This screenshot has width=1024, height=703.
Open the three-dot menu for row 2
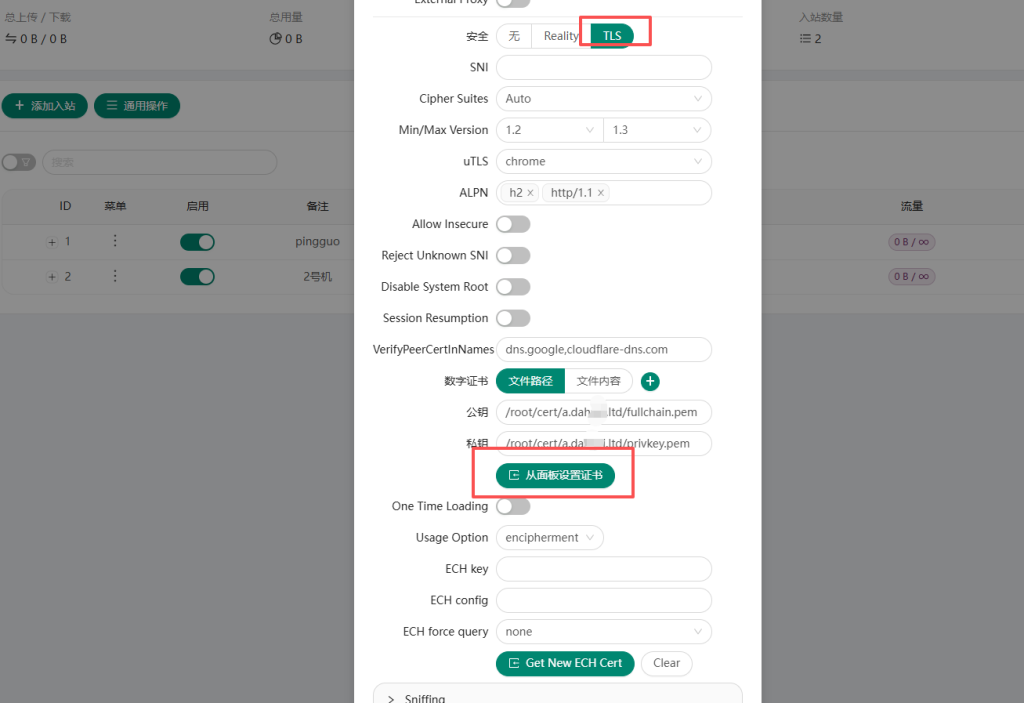[115, 276]
